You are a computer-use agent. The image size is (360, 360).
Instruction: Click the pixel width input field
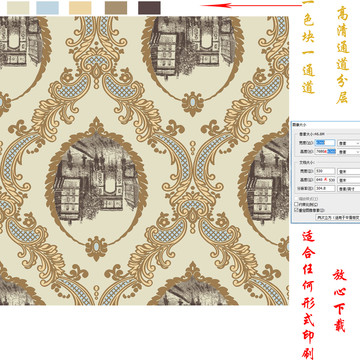pos(325,143)
